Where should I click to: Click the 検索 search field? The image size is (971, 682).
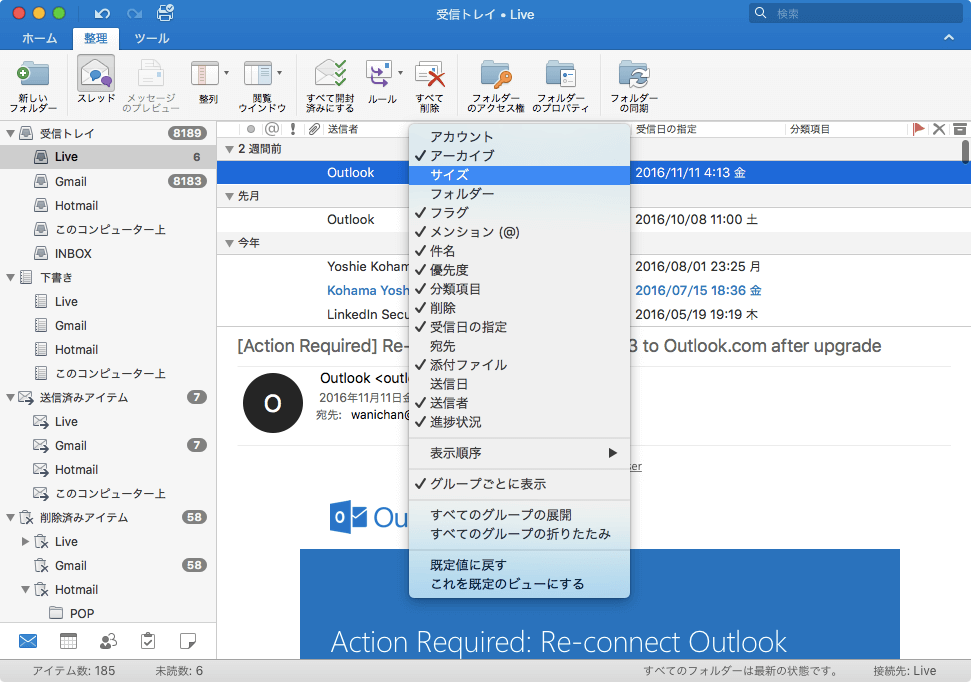pyautogui.click(x=855, y=13)
